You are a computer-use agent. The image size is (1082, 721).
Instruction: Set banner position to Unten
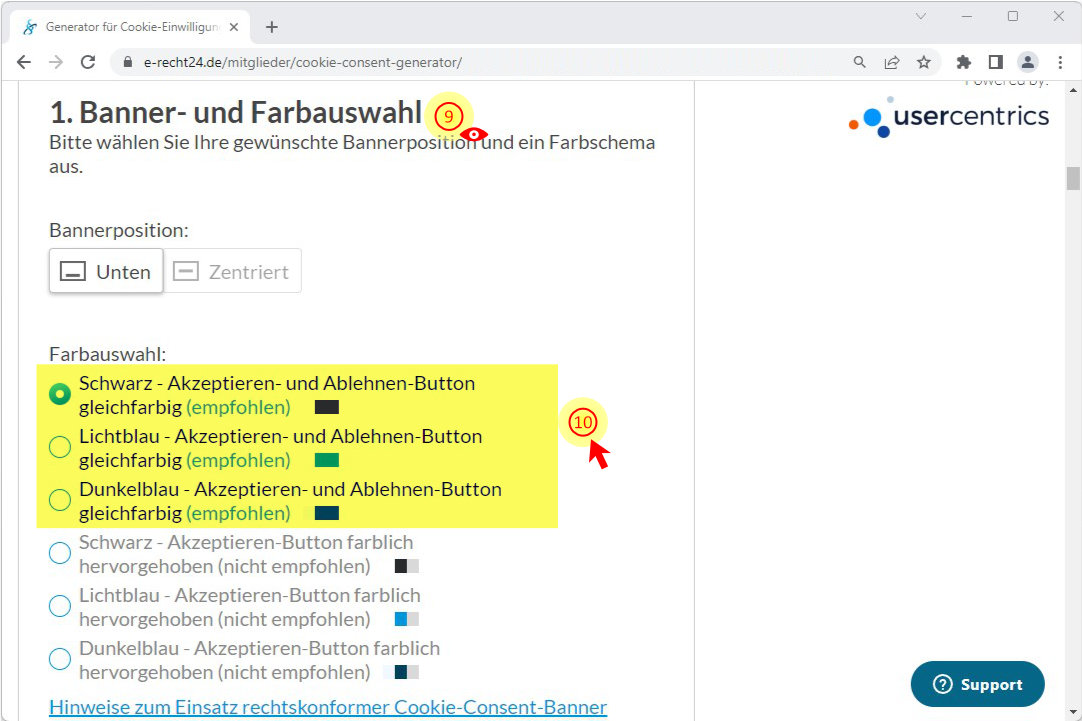coord(106,271)
